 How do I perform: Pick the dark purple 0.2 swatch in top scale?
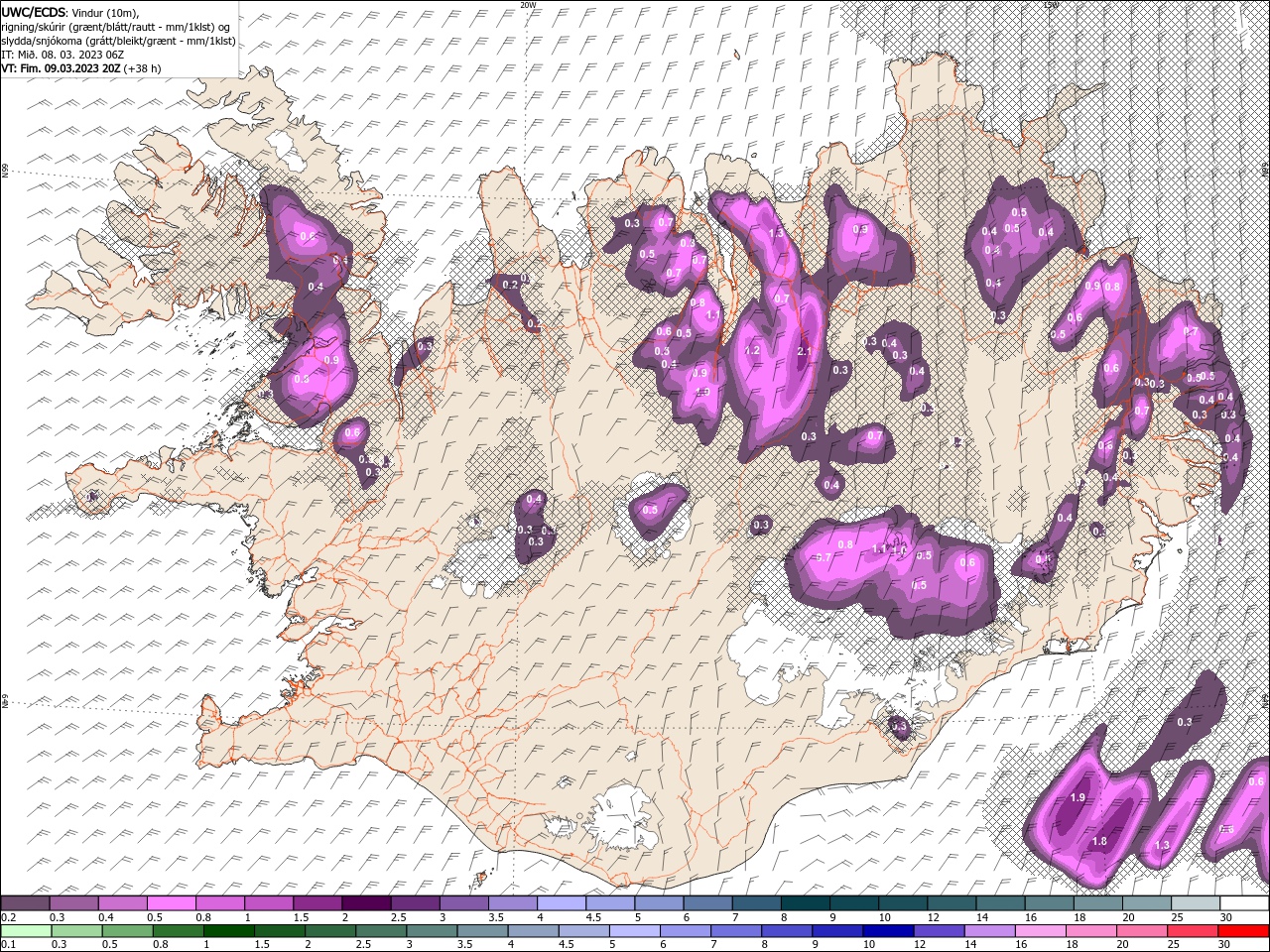[25, 903]
